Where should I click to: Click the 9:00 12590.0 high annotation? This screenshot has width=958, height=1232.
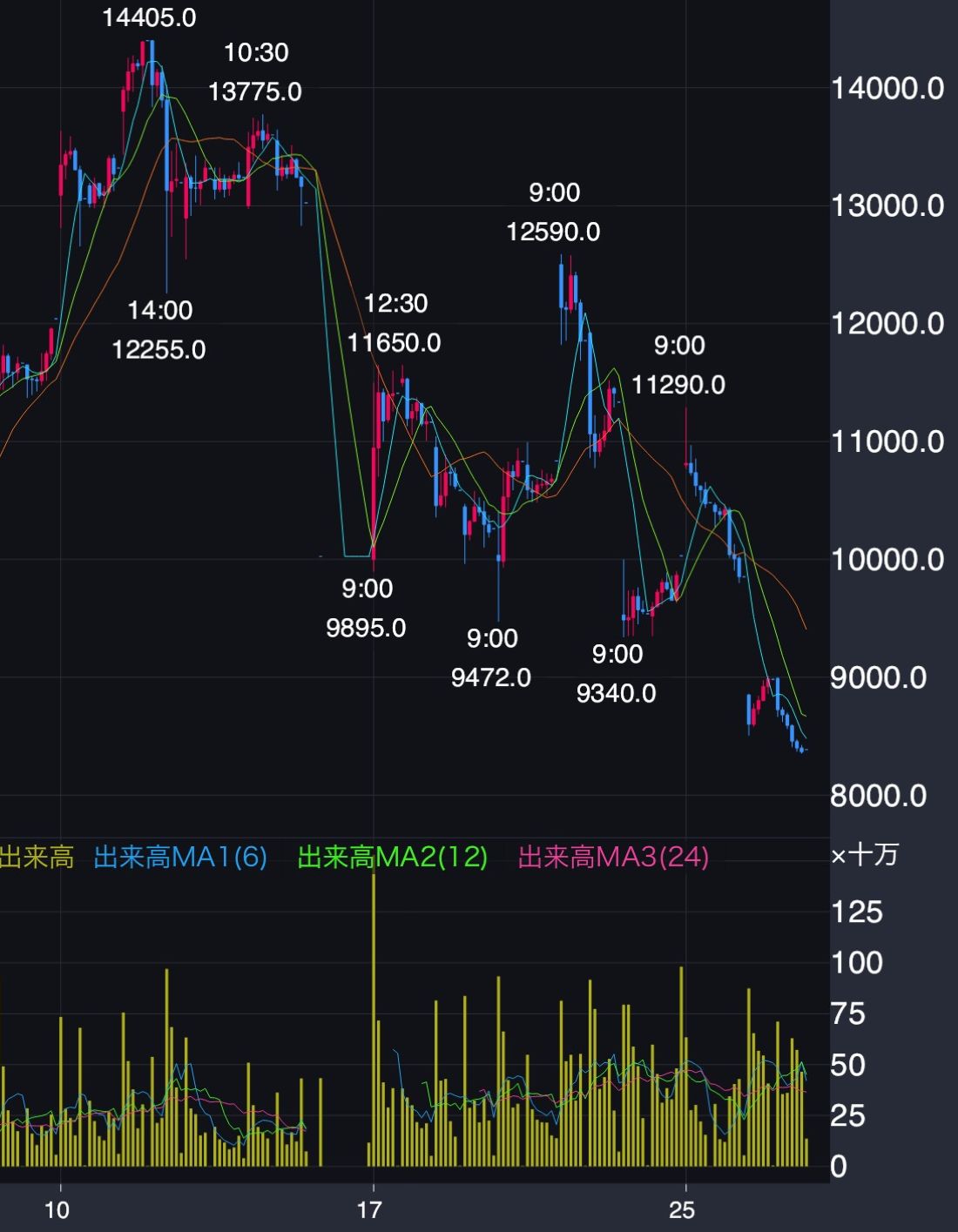(554, 212)
